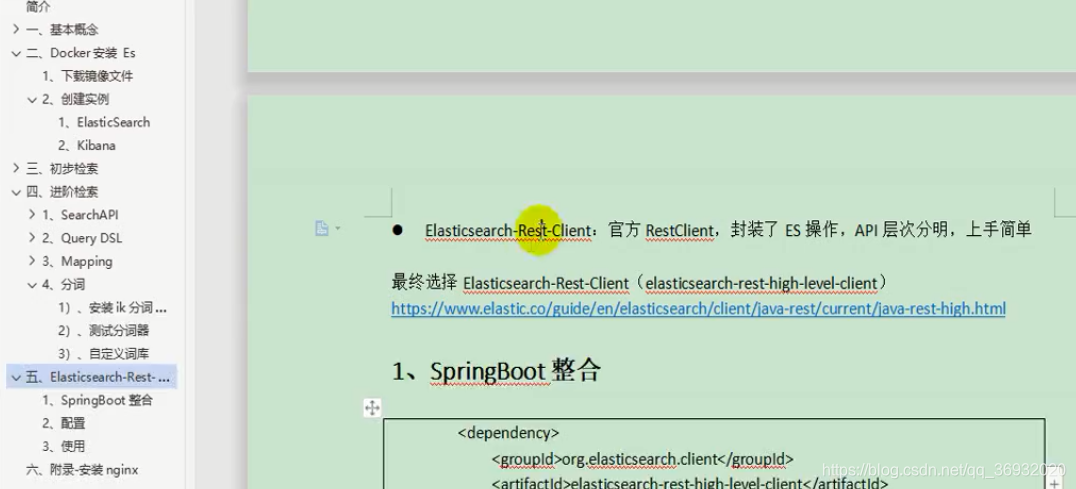Expand the 3、Mapping chevron
This screenshot has height=489, width=1076.
[x=32, y=261]
